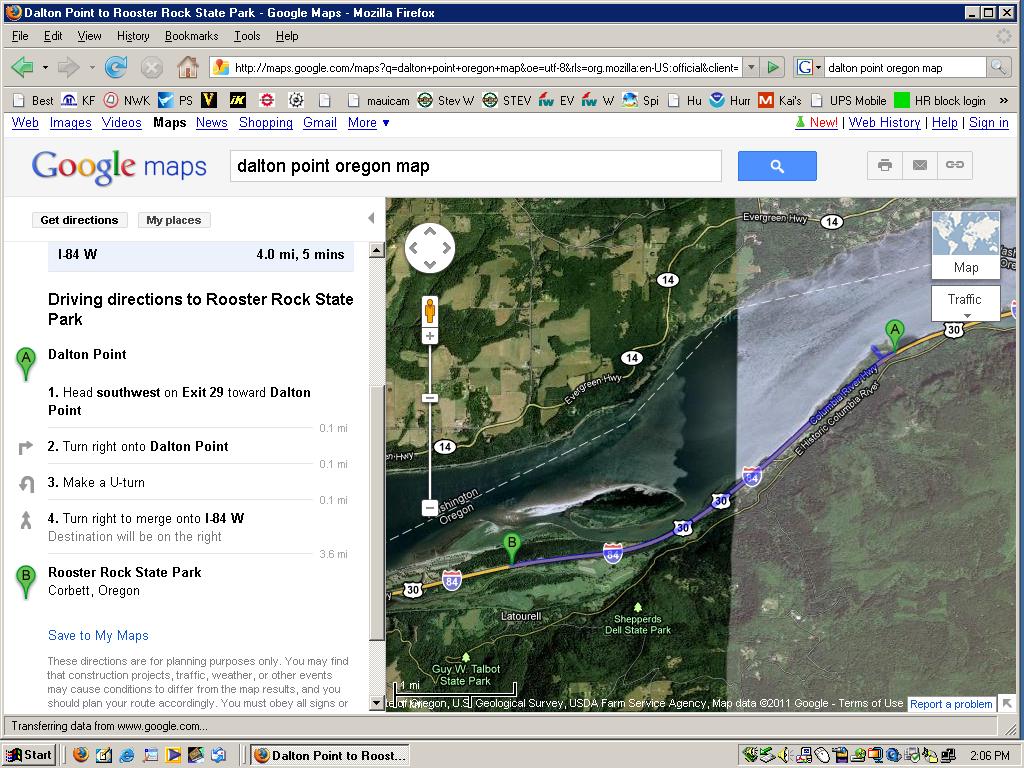Click into the Google Maps search field

pyautogui.click(x=475, y=166)
